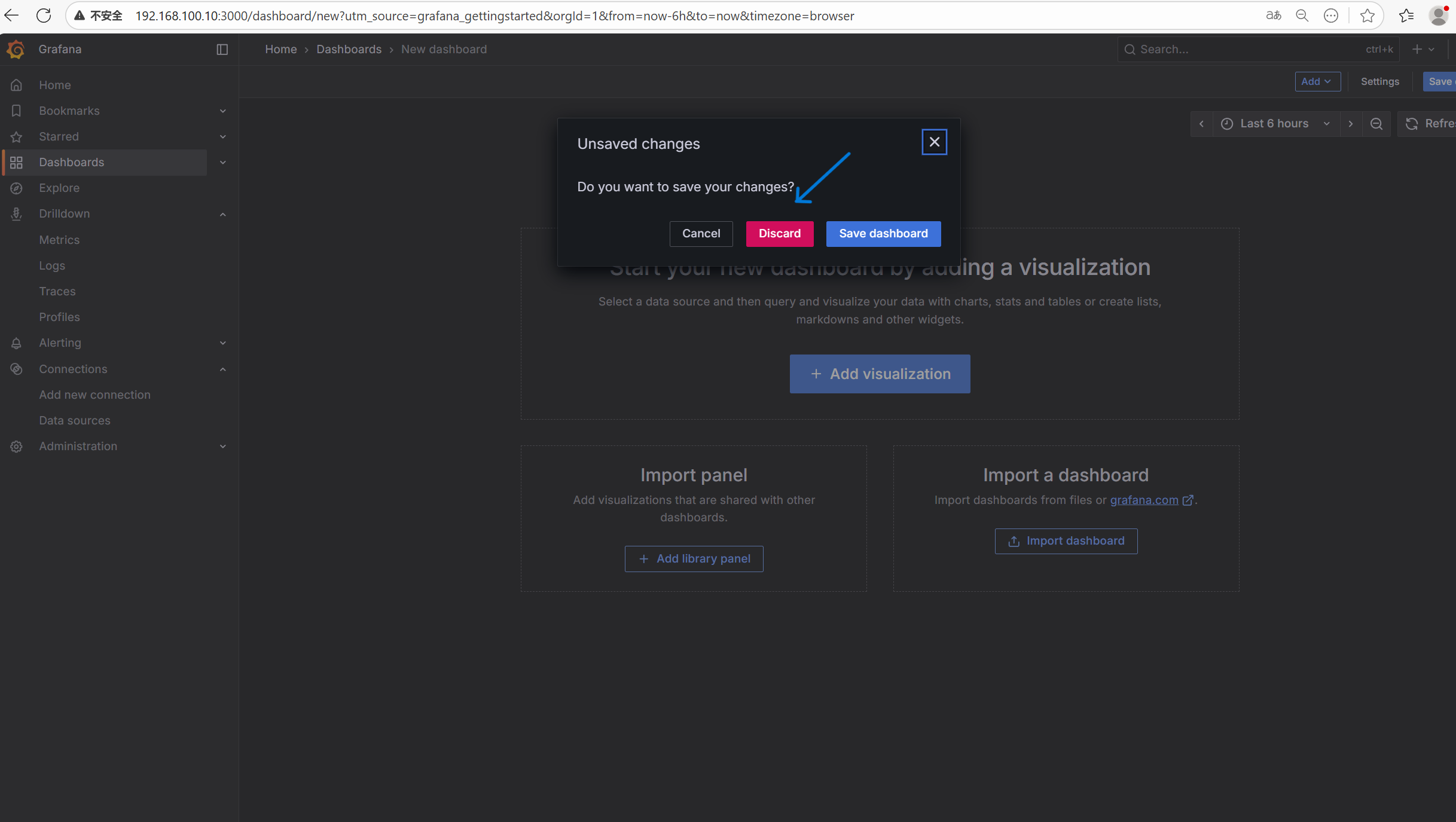The height and width of the screenshot is (822, 1456).
Task: Collapse the Drilldown section chevron
Action: pos(222,214)
